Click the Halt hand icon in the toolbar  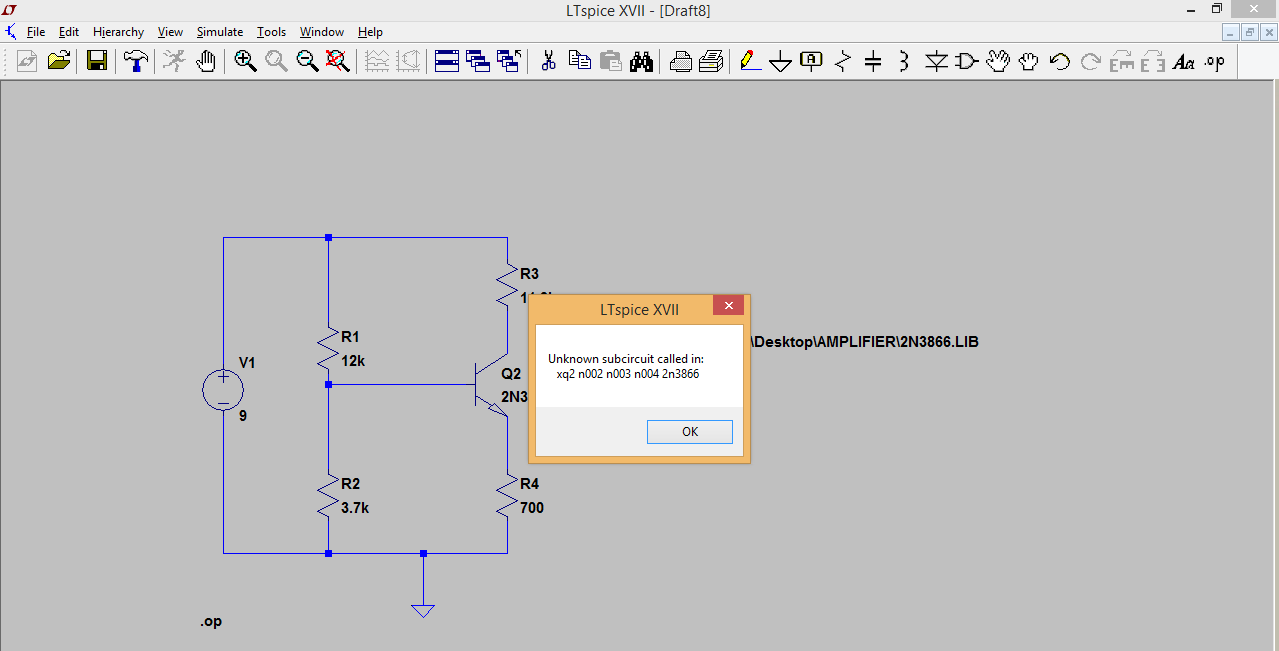coord(206,61)
